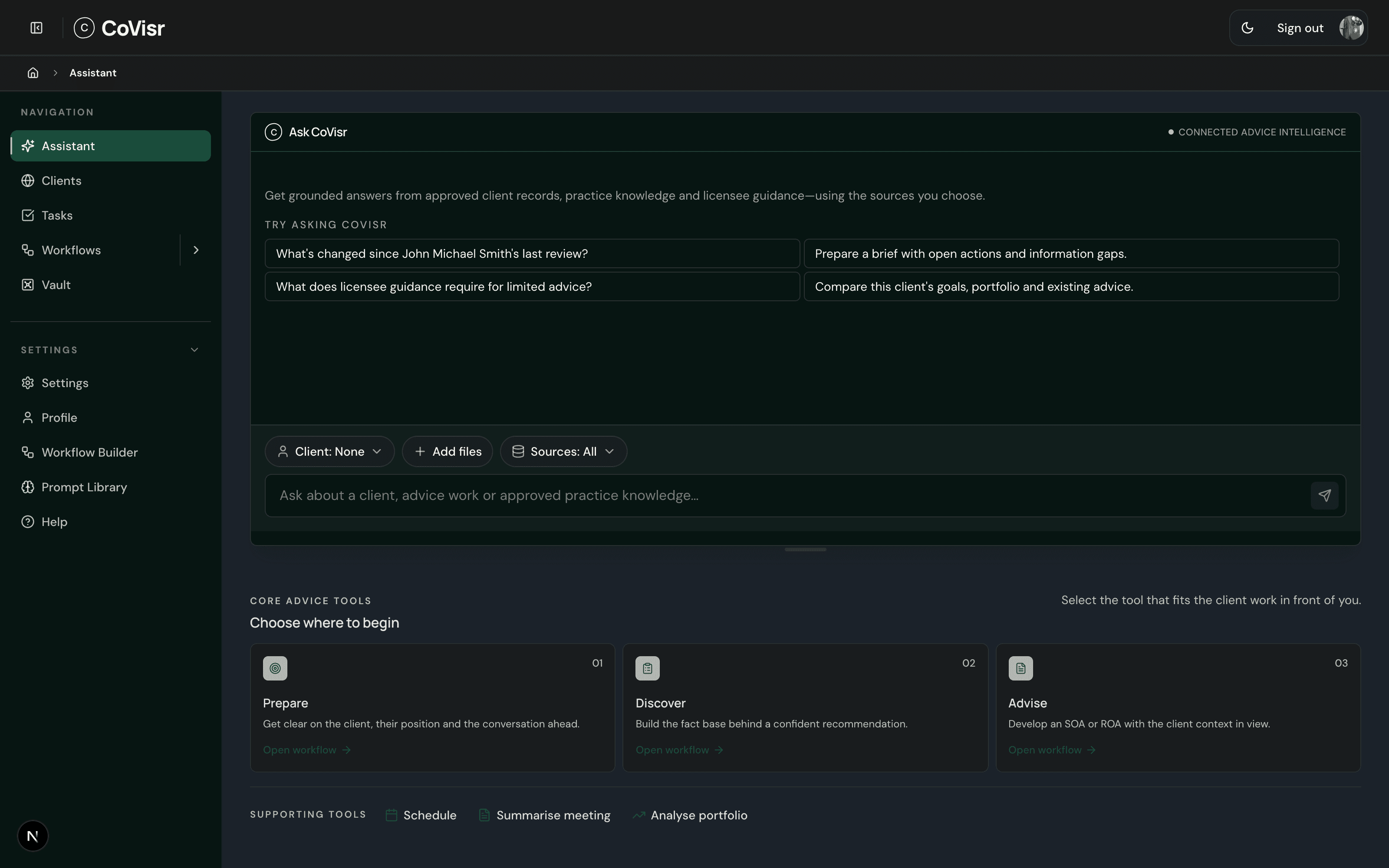
Task: Click the Ask CoVisr header logo icon
Action: (x=273, y=132)
